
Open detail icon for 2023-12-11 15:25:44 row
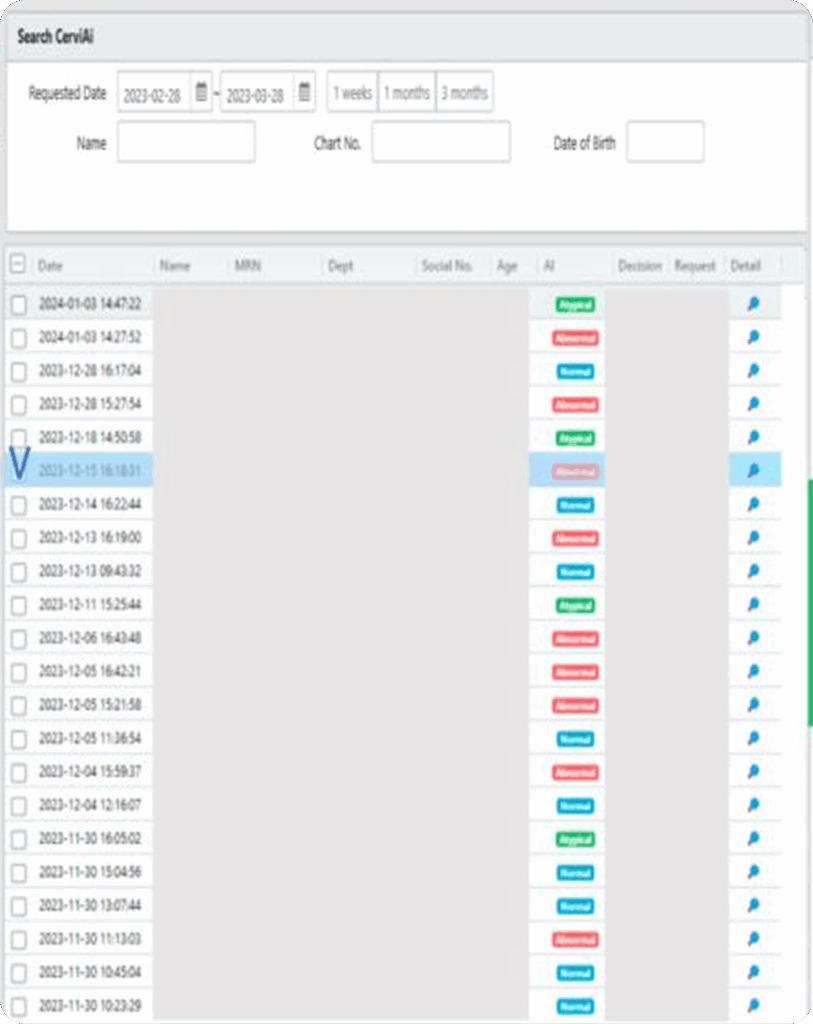[753, 605]
